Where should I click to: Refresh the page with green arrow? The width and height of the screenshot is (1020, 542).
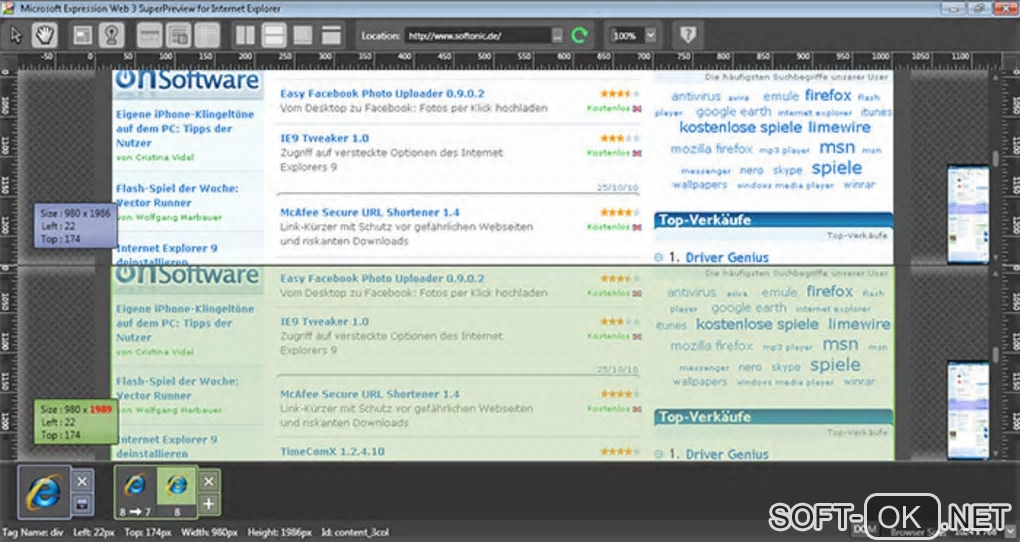579,35
